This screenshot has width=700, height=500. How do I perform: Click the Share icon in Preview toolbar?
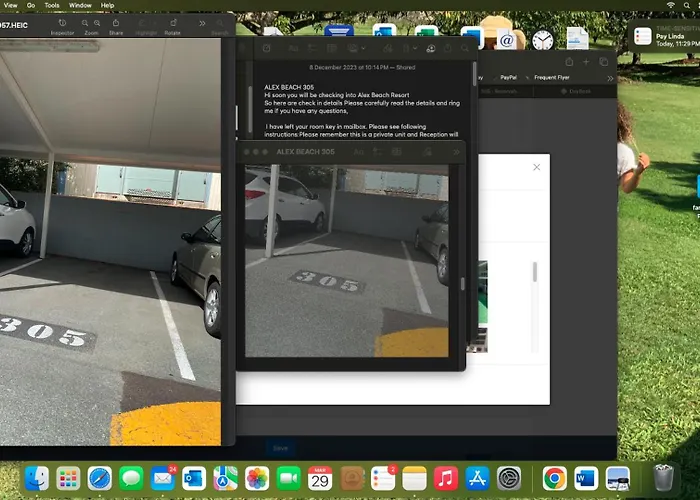(x=116, y=22)
